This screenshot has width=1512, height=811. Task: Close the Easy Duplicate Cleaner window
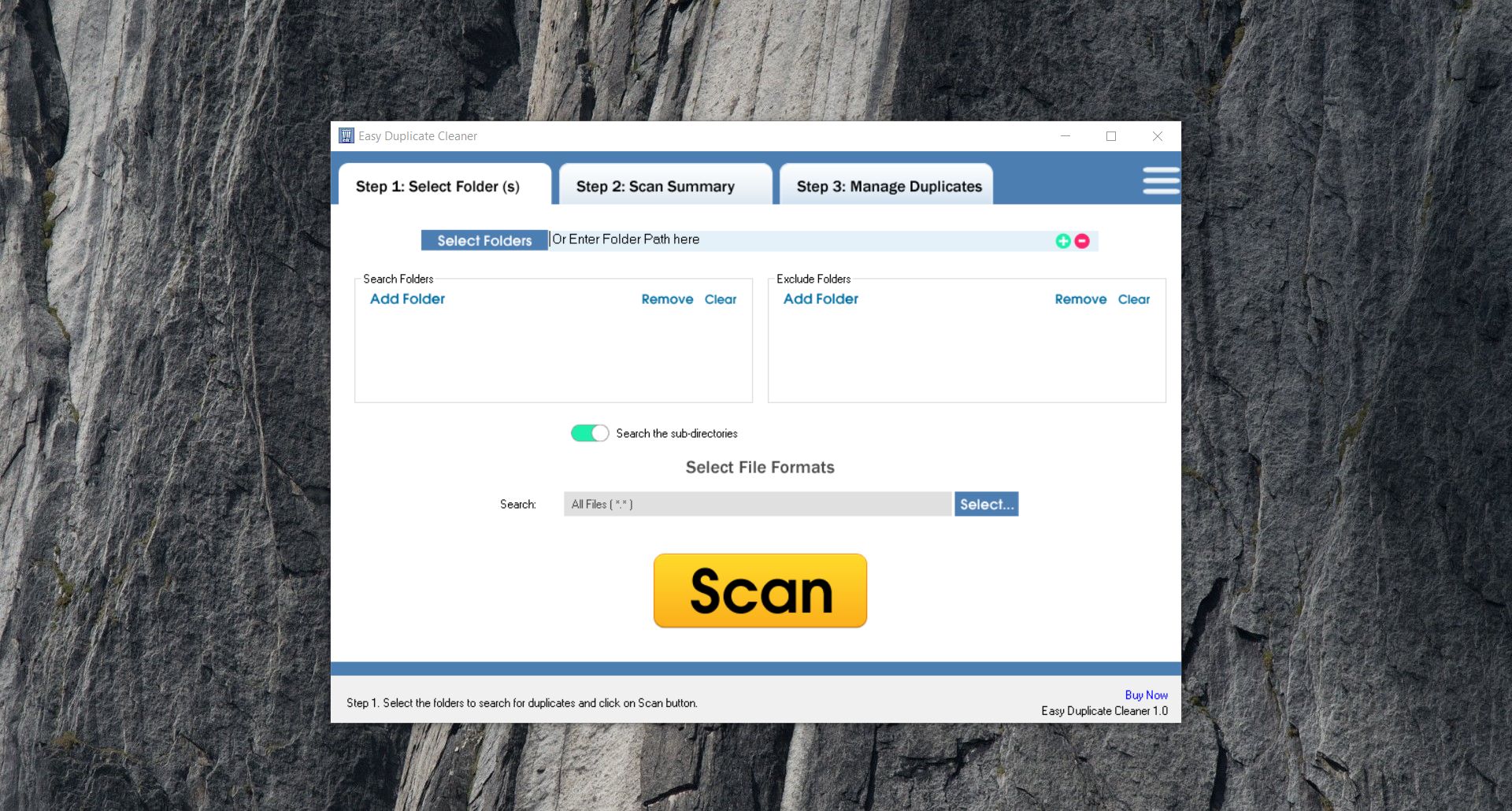click(x=1158, y=136)
